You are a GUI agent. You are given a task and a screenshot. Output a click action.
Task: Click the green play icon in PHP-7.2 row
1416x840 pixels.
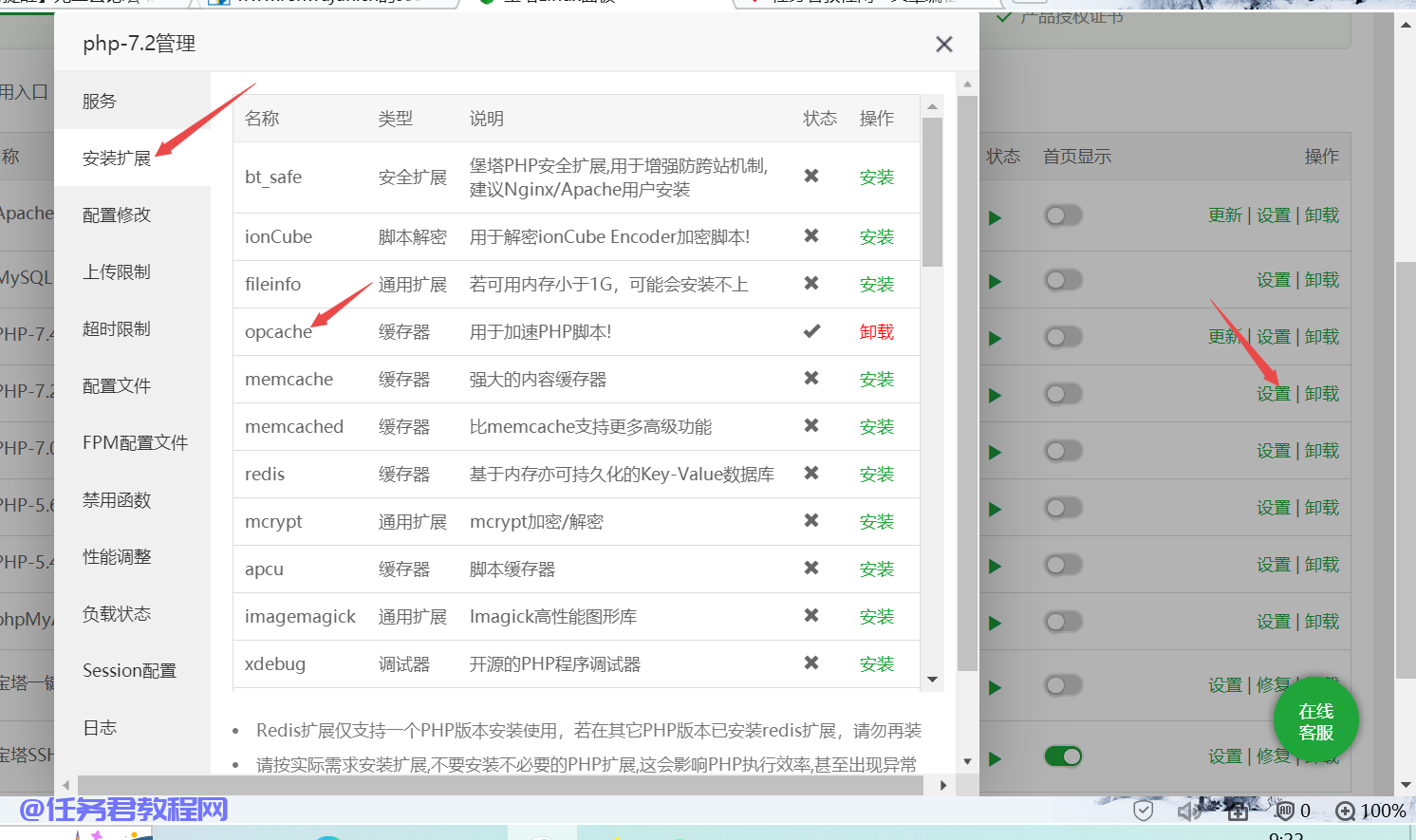click(x=995, y=395)
